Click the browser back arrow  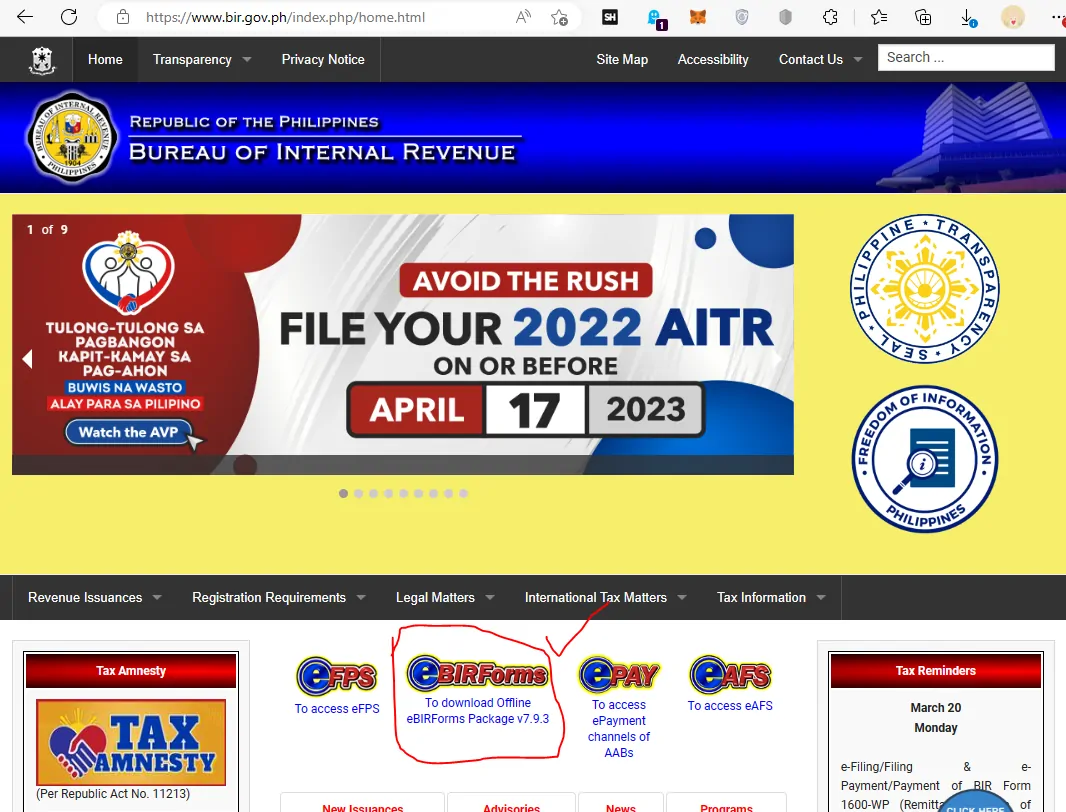[24, 17]
